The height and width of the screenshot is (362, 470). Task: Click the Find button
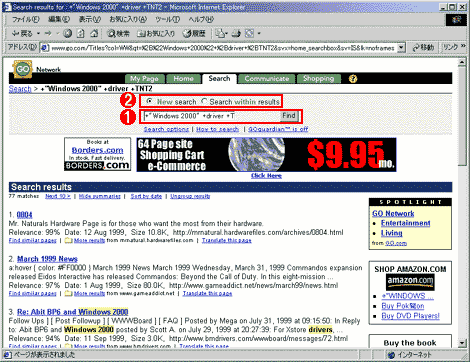point(289,116)
